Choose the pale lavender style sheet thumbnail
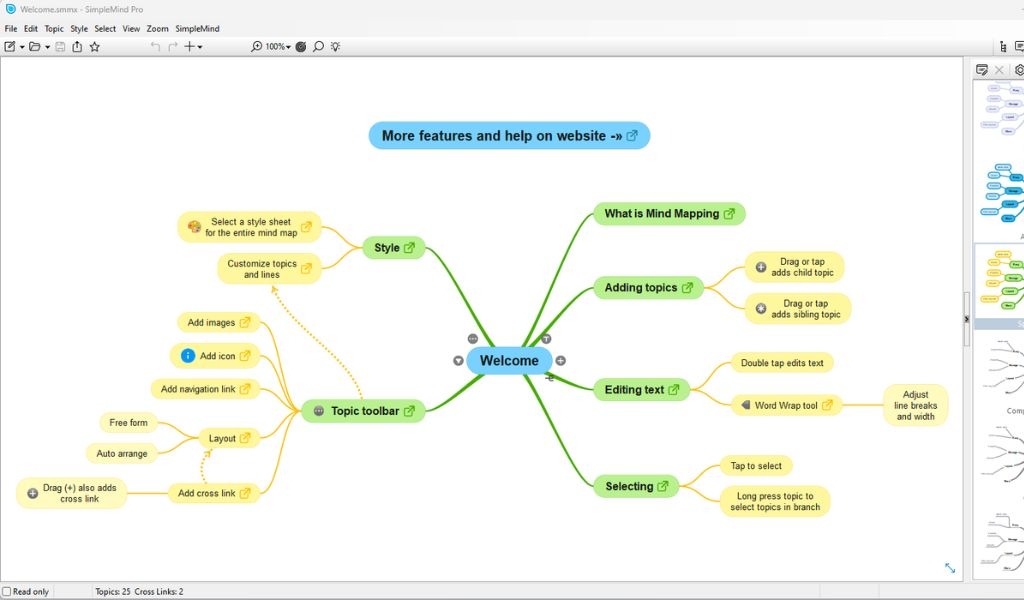The width and height of the screenshot is (1024, 600). [x=1004, y=108]
